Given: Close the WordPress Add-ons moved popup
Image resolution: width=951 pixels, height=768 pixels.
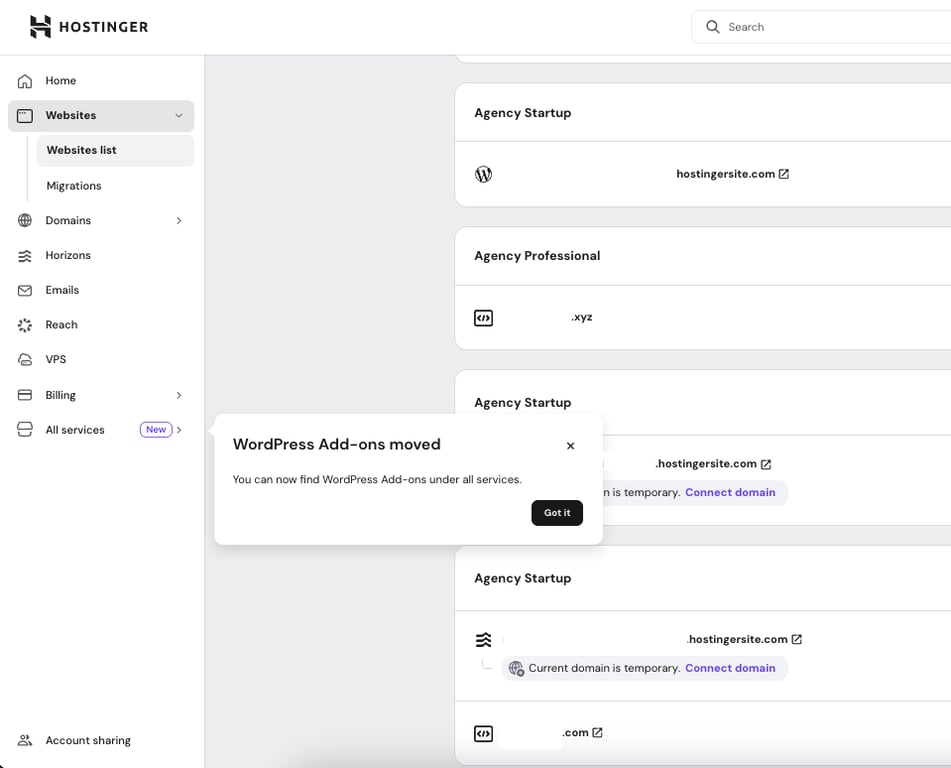Looking at the screenshot, I should pyautogui.click(x=570, y=446).
